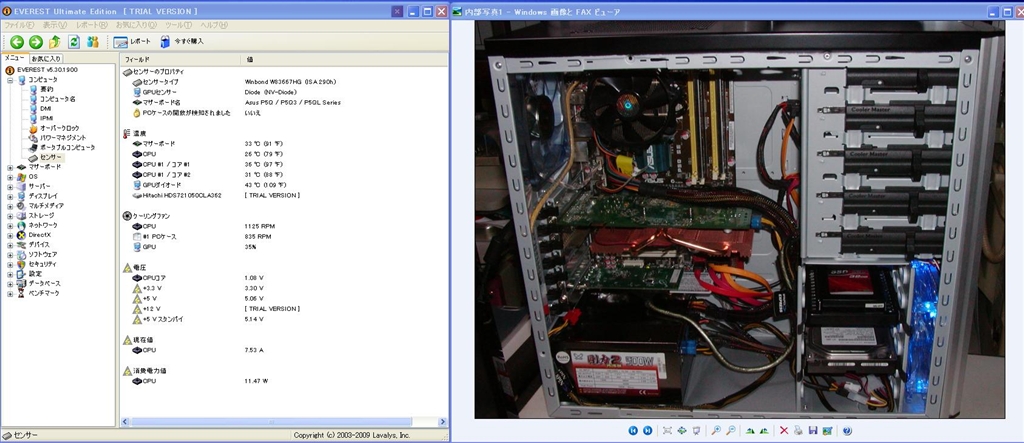This screenshot has width=1024, height=443.
Task: Select the DMI tree item
Action: pos(40,108)
